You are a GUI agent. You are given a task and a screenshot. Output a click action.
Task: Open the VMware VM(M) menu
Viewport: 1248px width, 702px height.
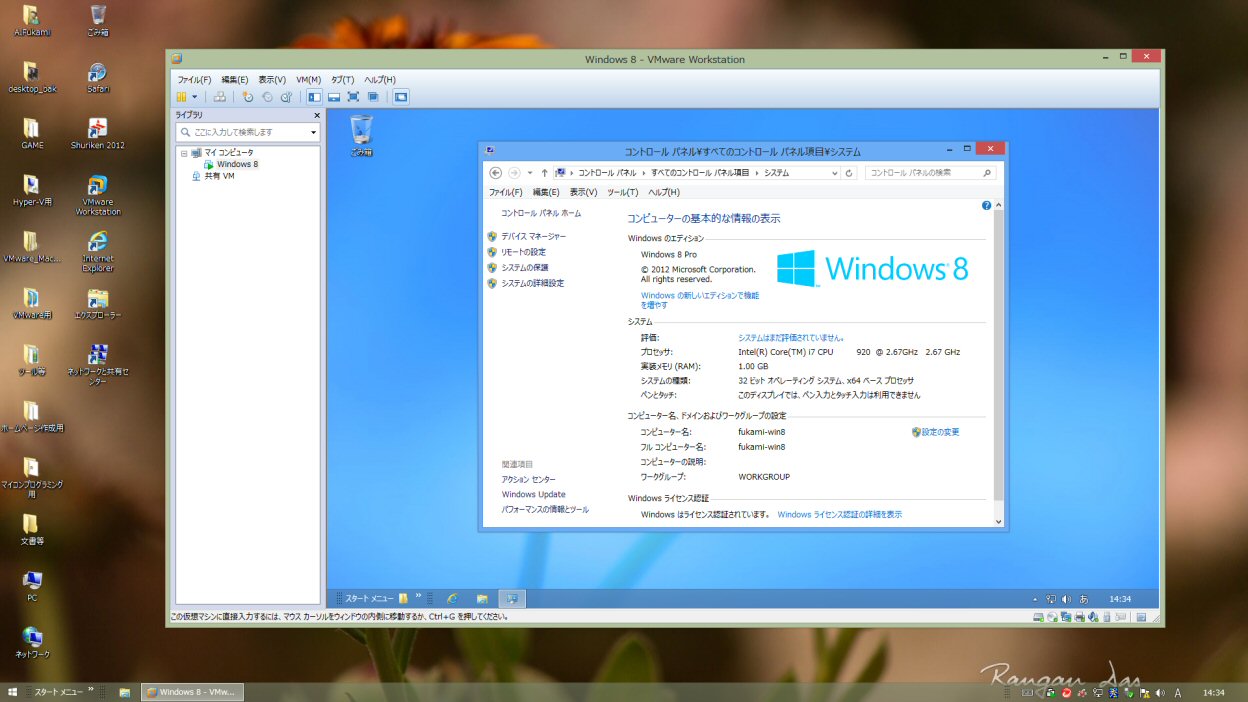[308, 79]
